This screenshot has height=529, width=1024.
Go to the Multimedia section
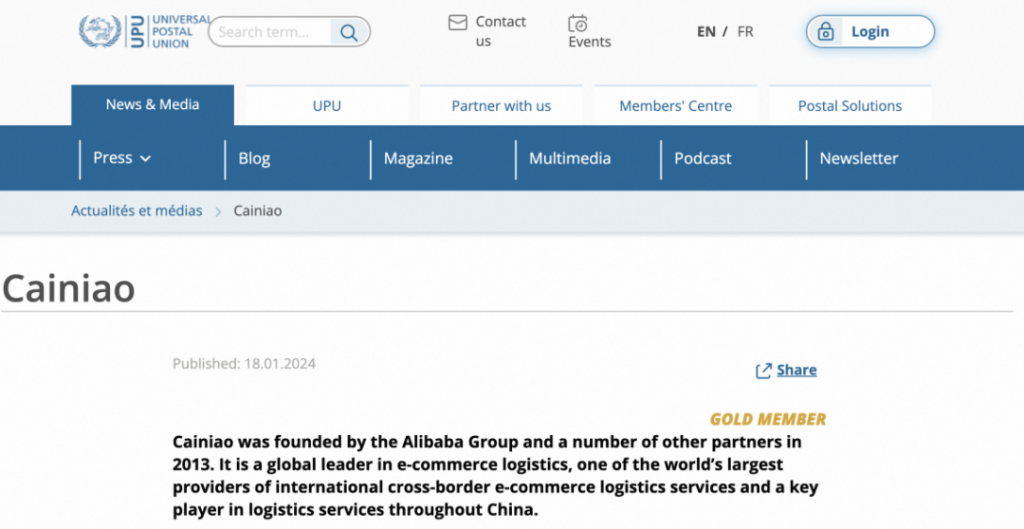569,159
